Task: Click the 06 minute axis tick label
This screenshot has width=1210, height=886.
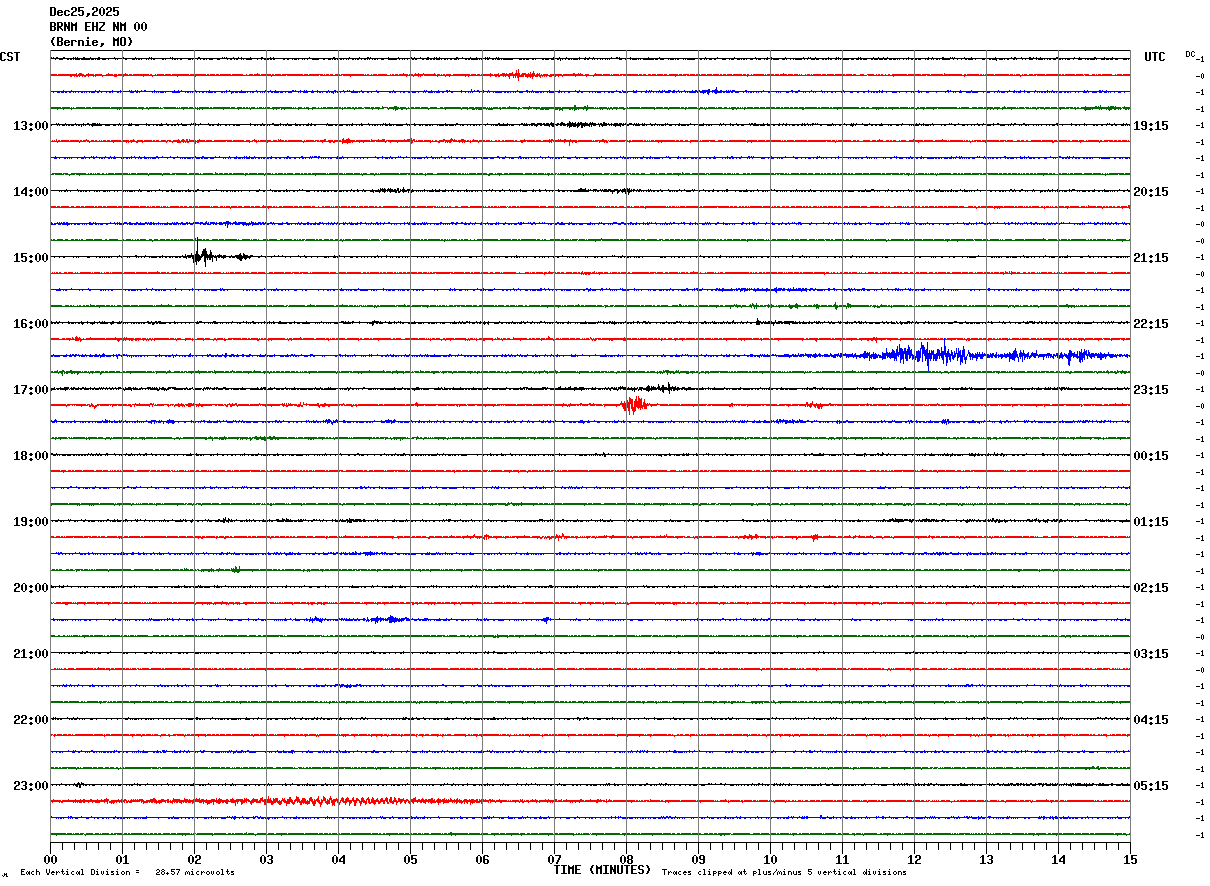Action: pyautogui.click(x=482, y=859)
